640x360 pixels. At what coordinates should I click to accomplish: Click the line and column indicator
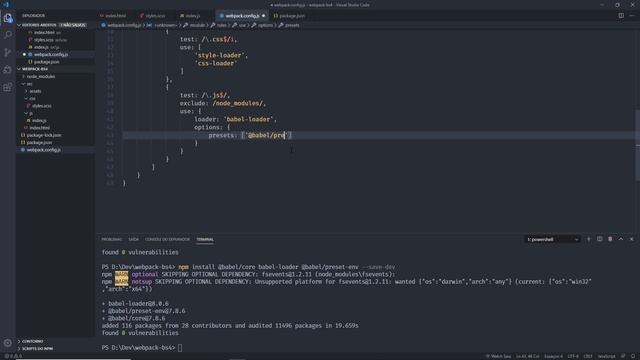tap(527, 356)
